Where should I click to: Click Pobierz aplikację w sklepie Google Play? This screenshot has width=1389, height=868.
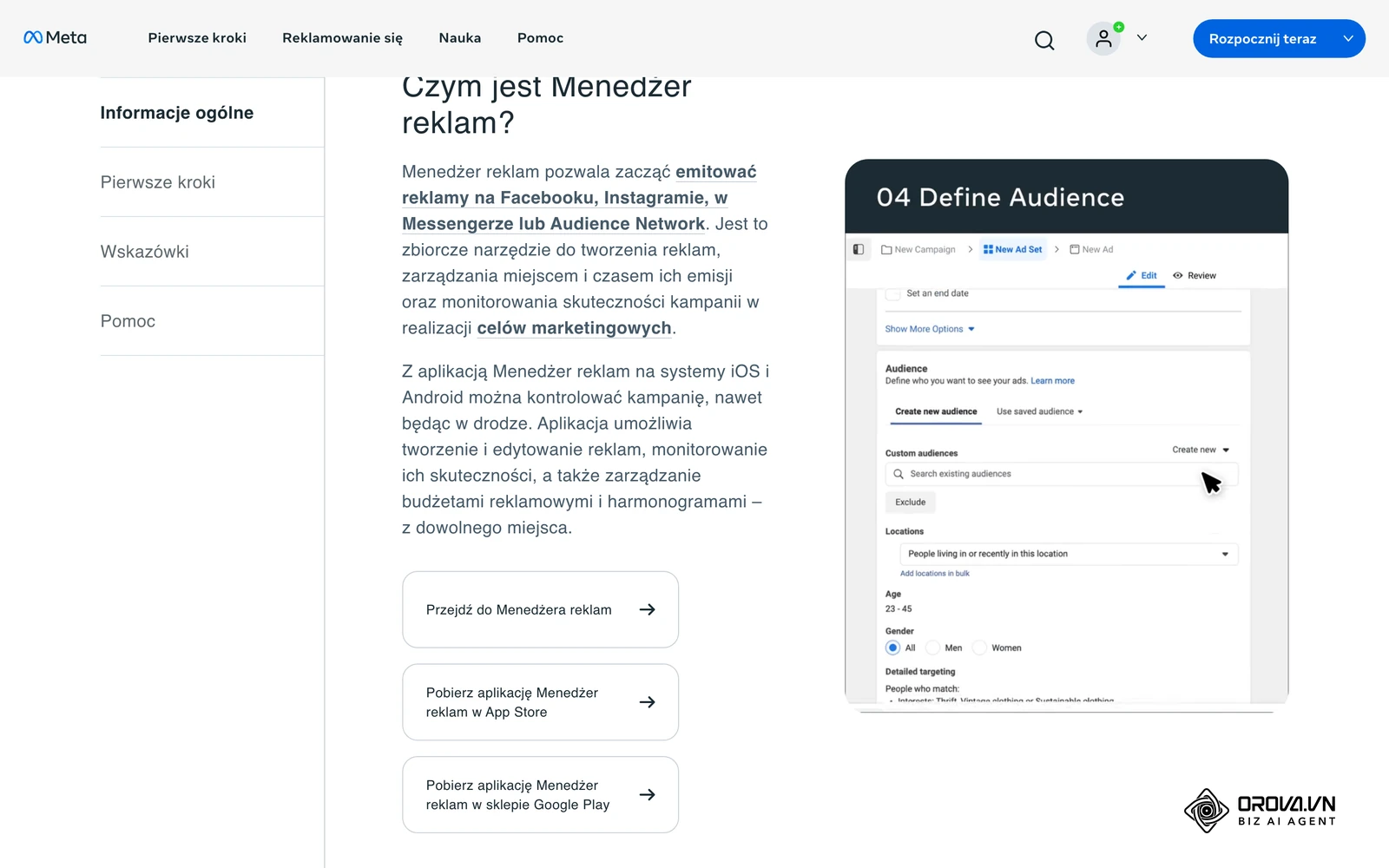(x=540, y=795)
